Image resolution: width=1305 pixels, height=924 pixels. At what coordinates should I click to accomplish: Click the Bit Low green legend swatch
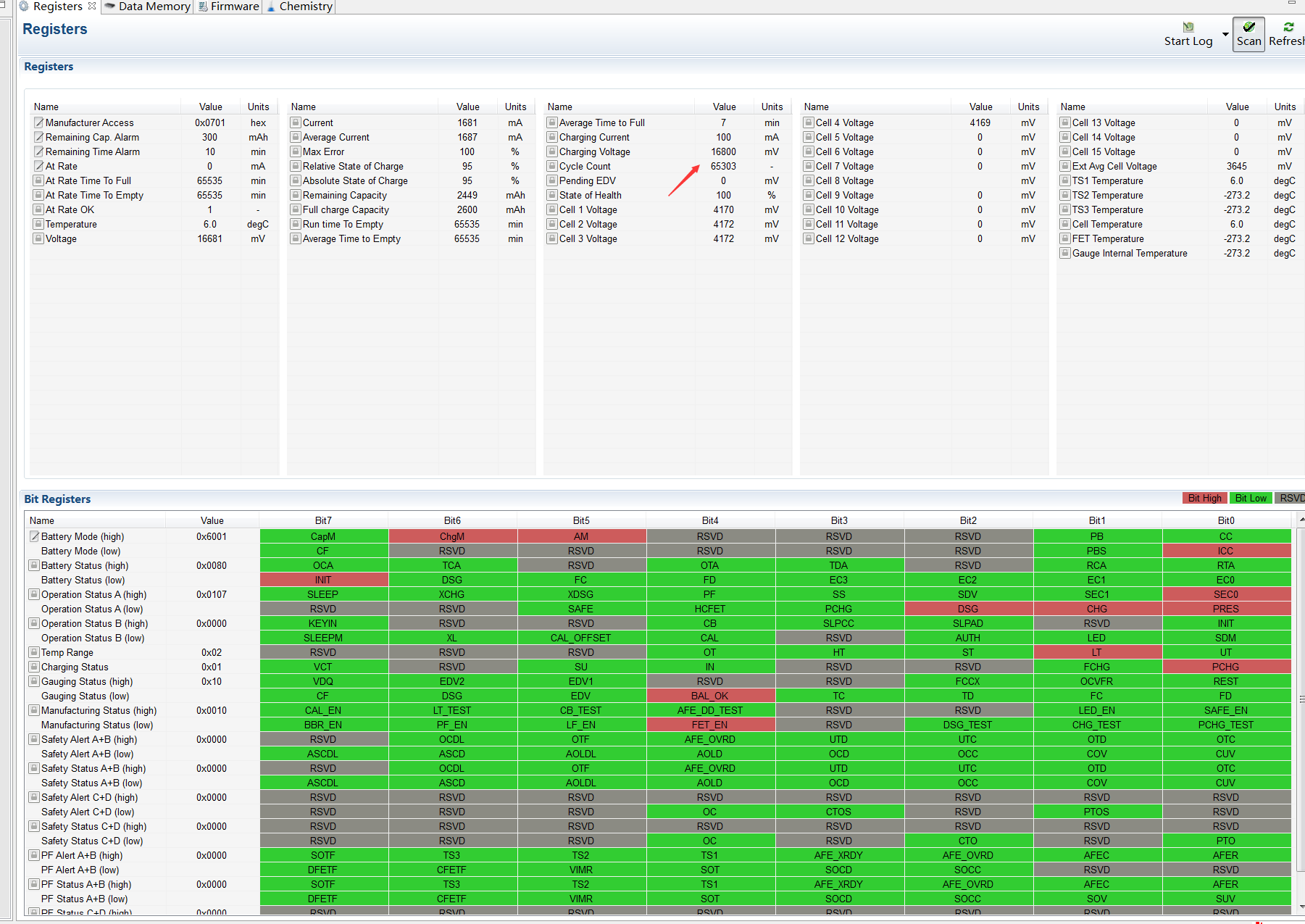[x=1251, y=498]
